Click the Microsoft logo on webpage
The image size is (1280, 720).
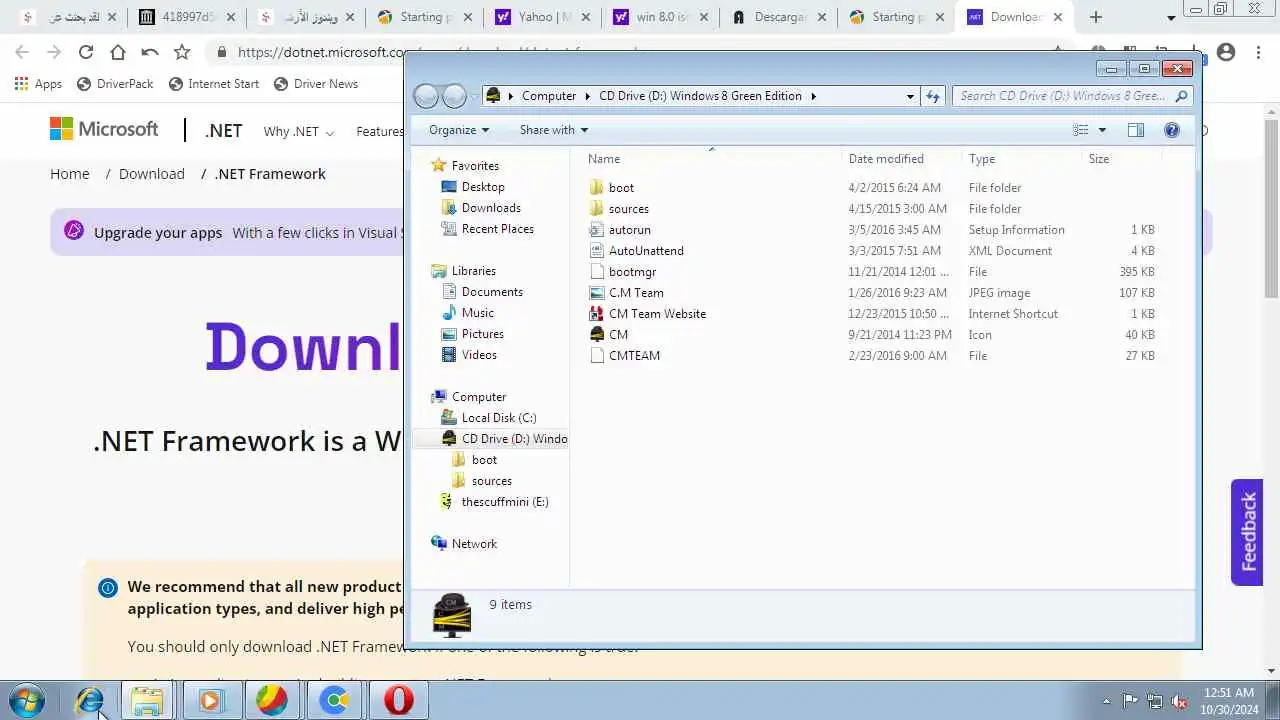(x=104, y=129)
